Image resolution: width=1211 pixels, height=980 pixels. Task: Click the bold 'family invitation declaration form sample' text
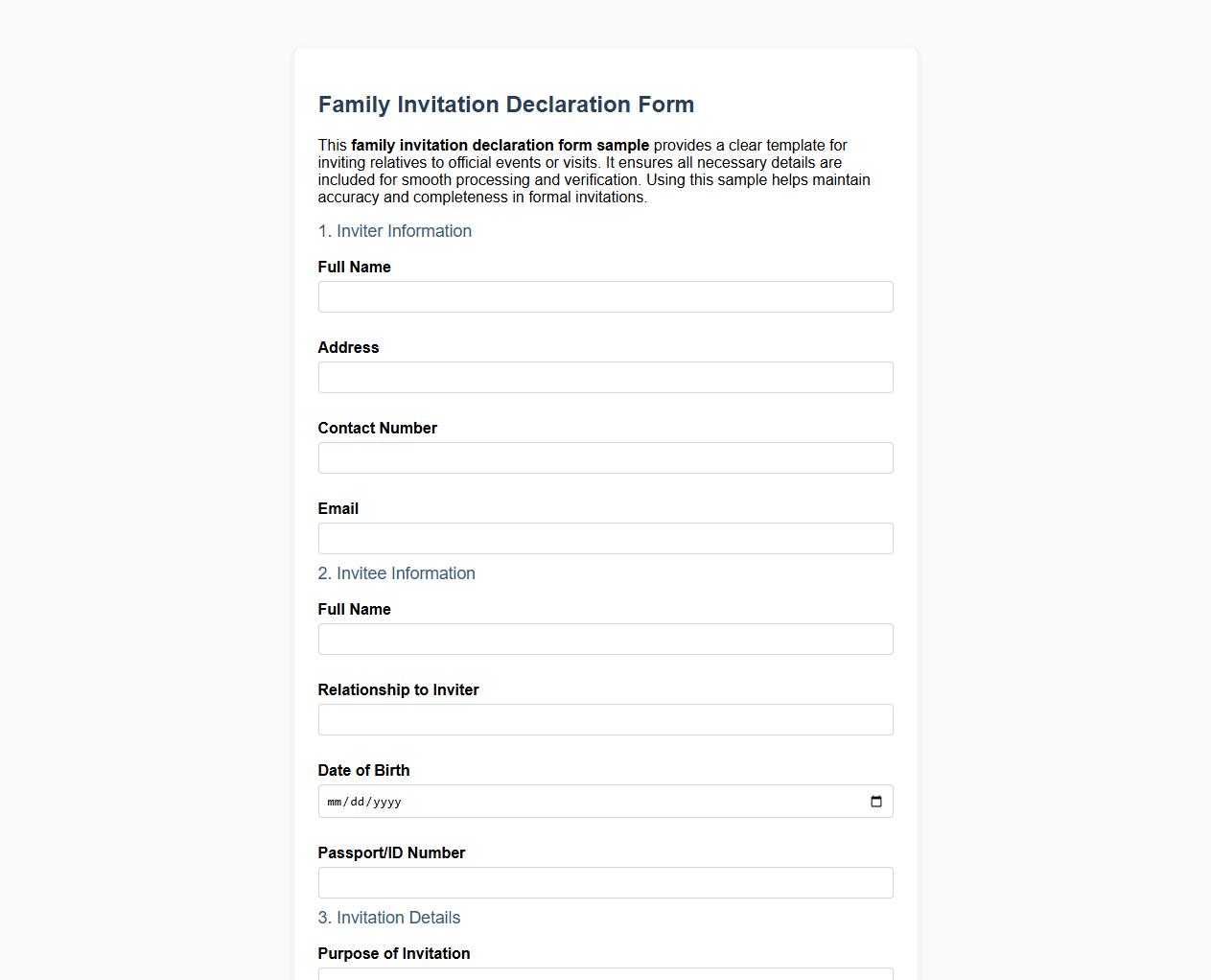click(x=499, y=146)
